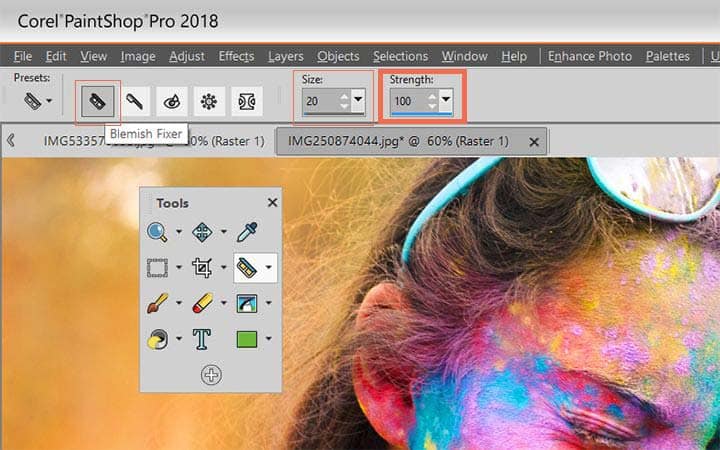This screenshot has width=720, height=450.
Task: Select the Thinify makeover tool icon
Action: pos(247,101)
